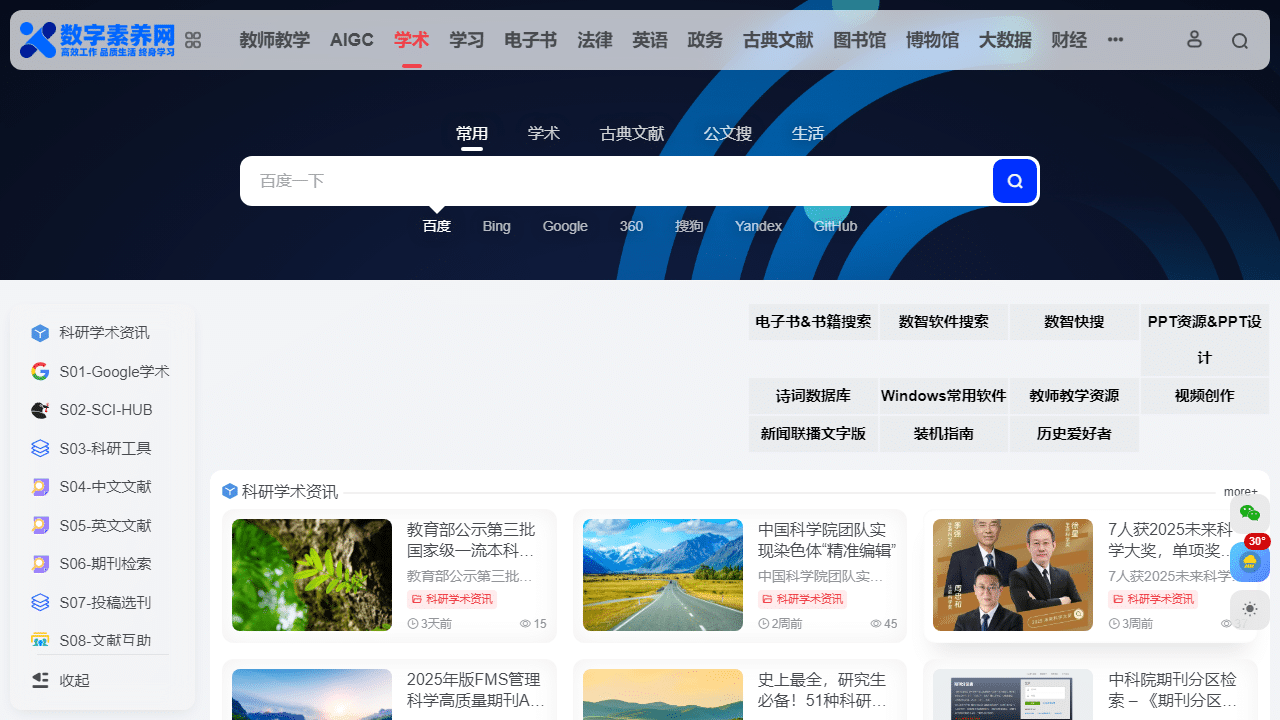Image resolution: width=1280 pixels, height=720 pixels.
Task: Select Bing as the search engine
Action: coord(497,226)
